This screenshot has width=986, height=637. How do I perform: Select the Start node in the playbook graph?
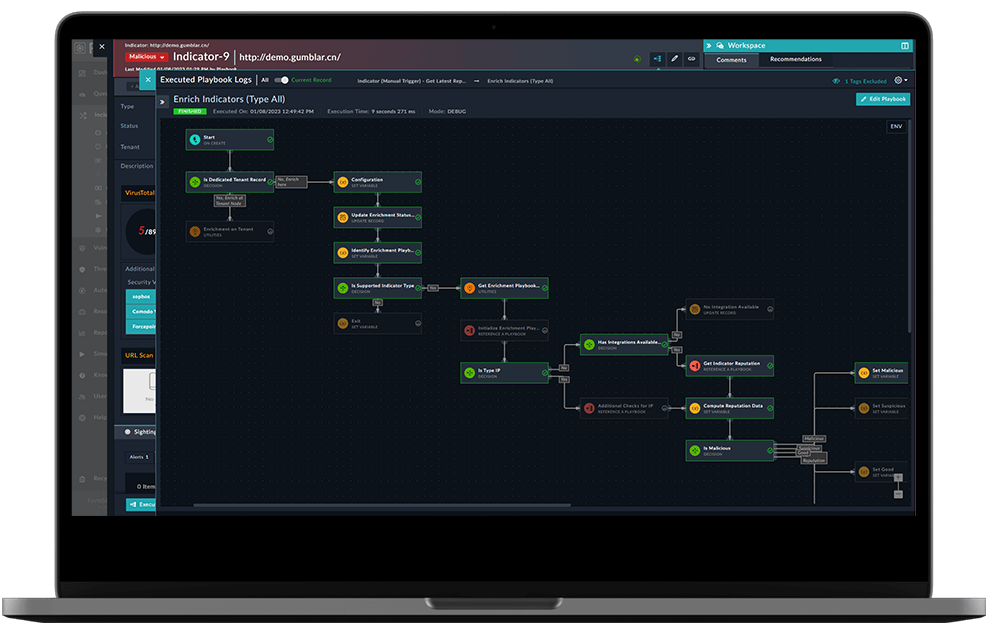click(x=230, y=139)
